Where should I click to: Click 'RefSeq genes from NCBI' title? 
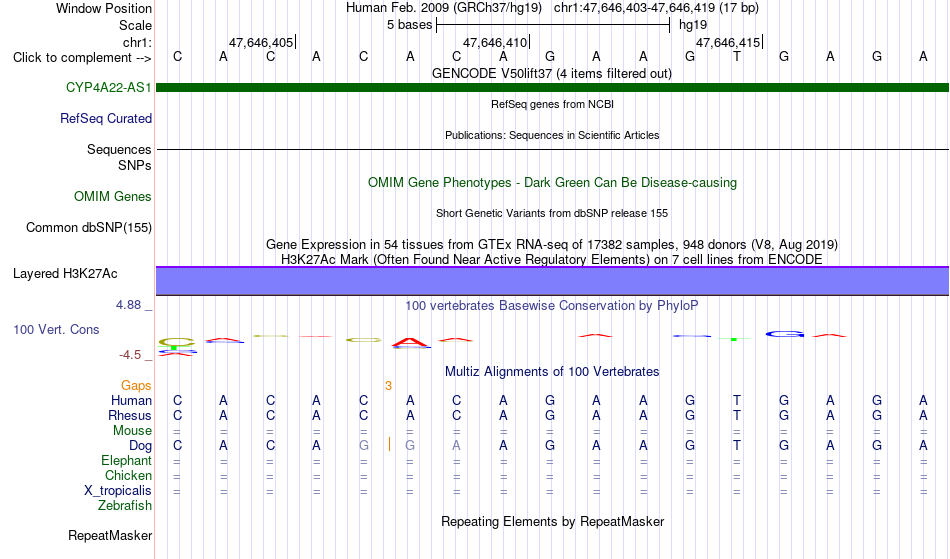[552, 104]
